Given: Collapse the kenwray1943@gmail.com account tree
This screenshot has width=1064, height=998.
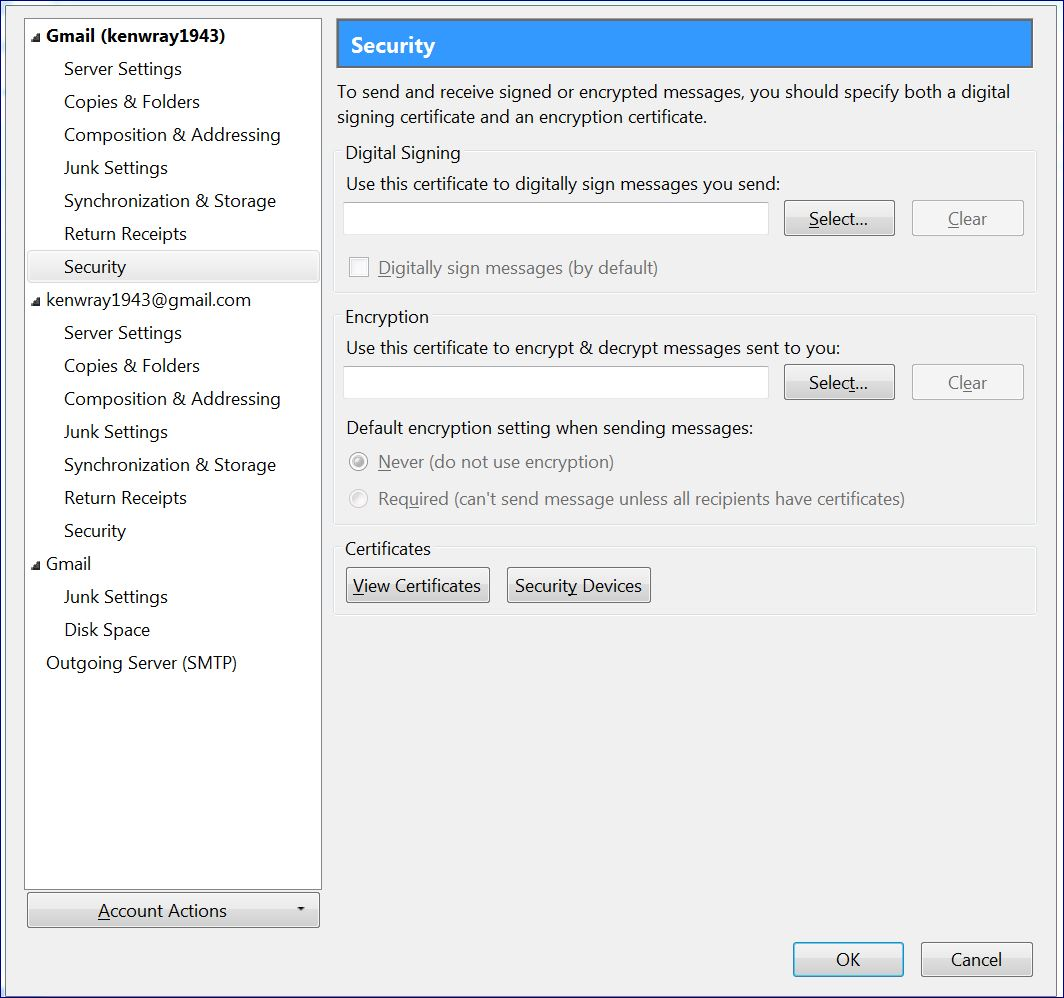Looking at the screenshot, I should (36, 301).
